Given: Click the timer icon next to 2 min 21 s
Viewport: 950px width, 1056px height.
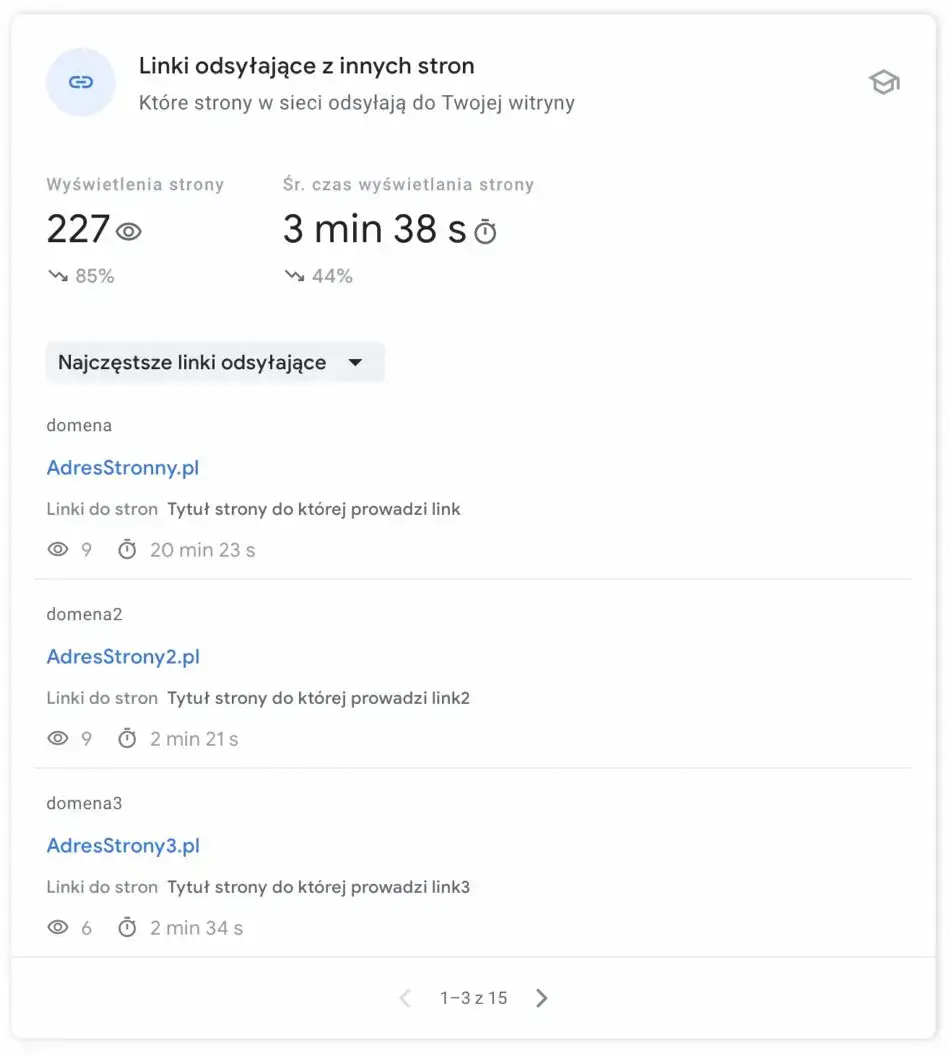Looking at the screenshot, I should (x=127, y=738).
